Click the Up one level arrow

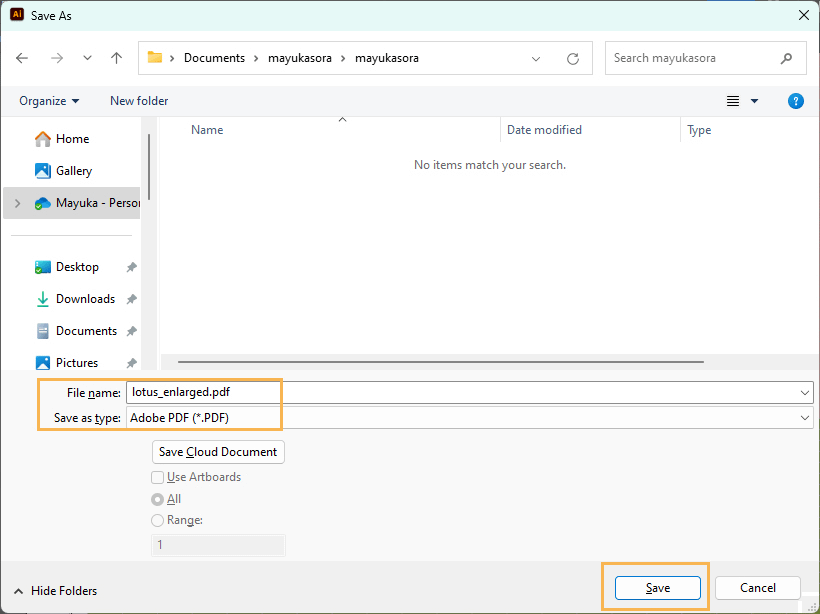(x=116, y=58)
